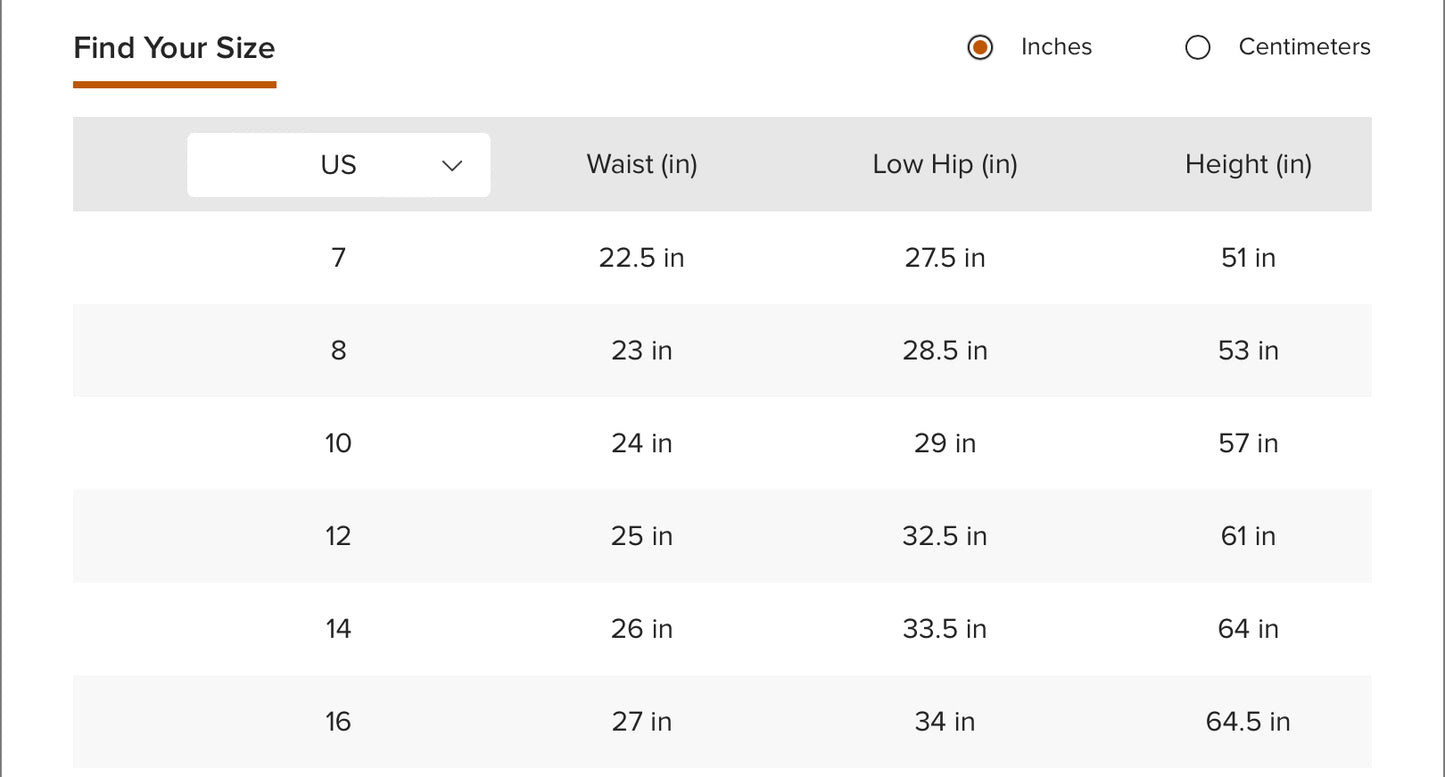Click the Height (in) column header

pos(1248,165)
